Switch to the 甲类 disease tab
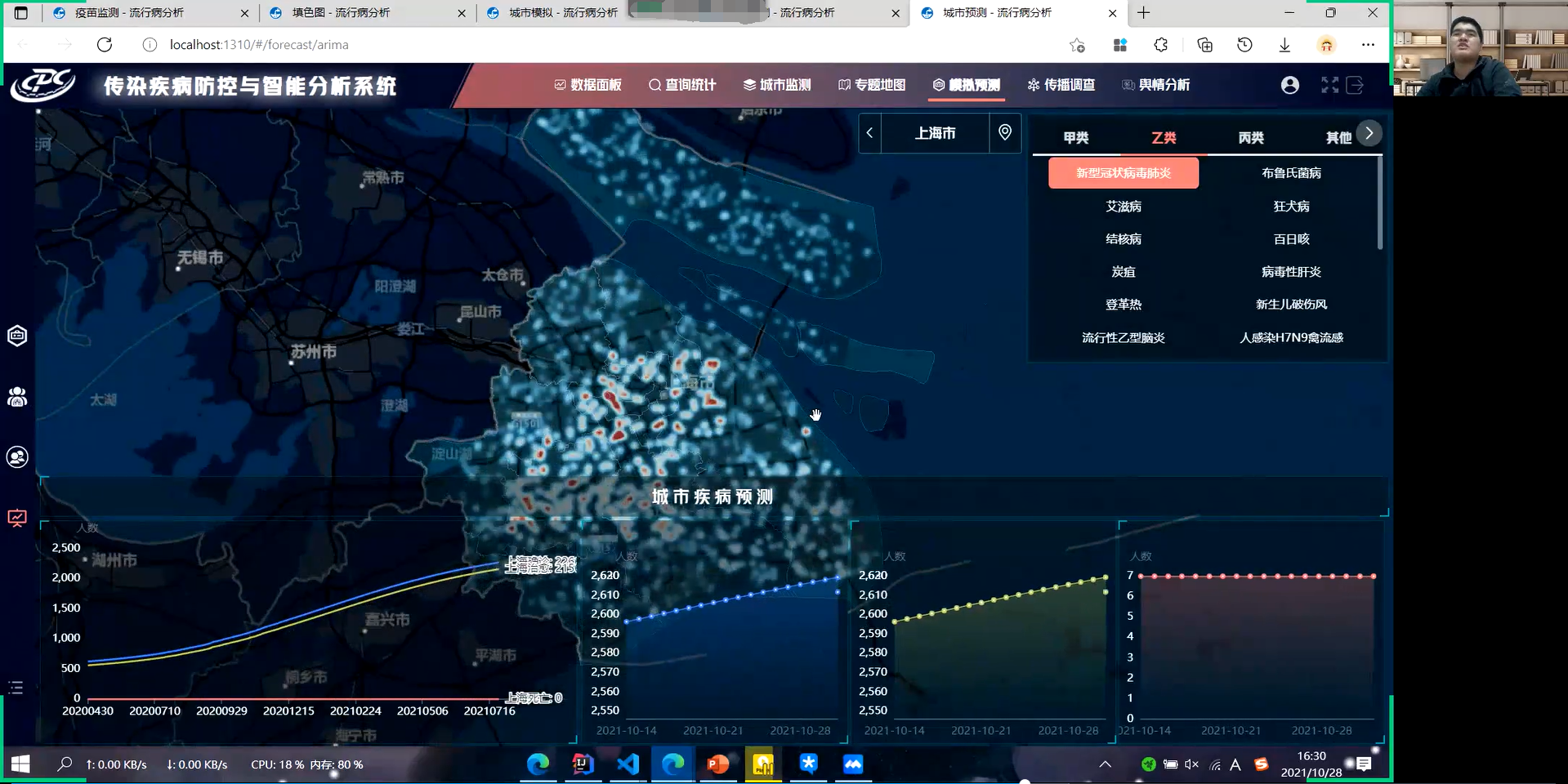The height and width of the screenshot is (784, 1568). [1076, 138]
